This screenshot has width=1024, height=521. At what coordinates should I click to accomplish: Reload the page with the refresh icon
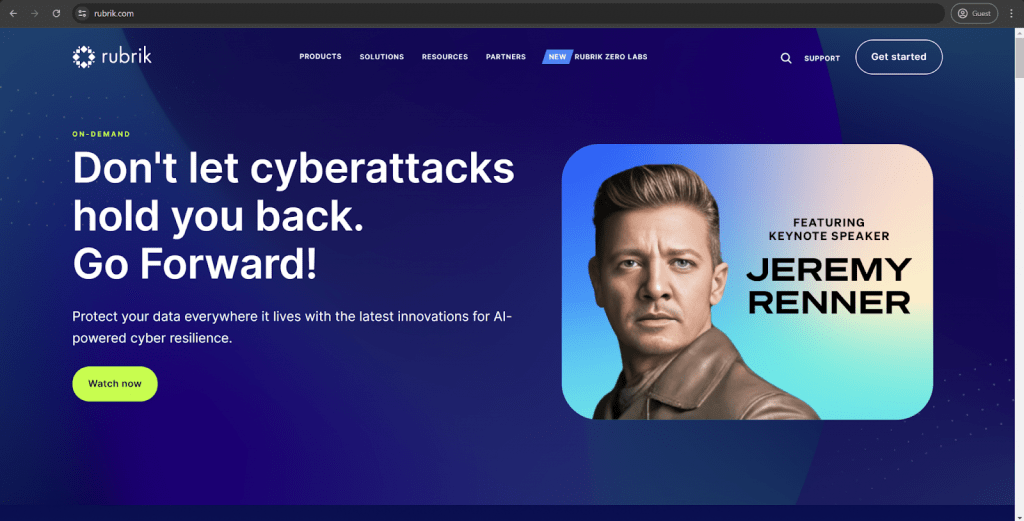[56, 13]
